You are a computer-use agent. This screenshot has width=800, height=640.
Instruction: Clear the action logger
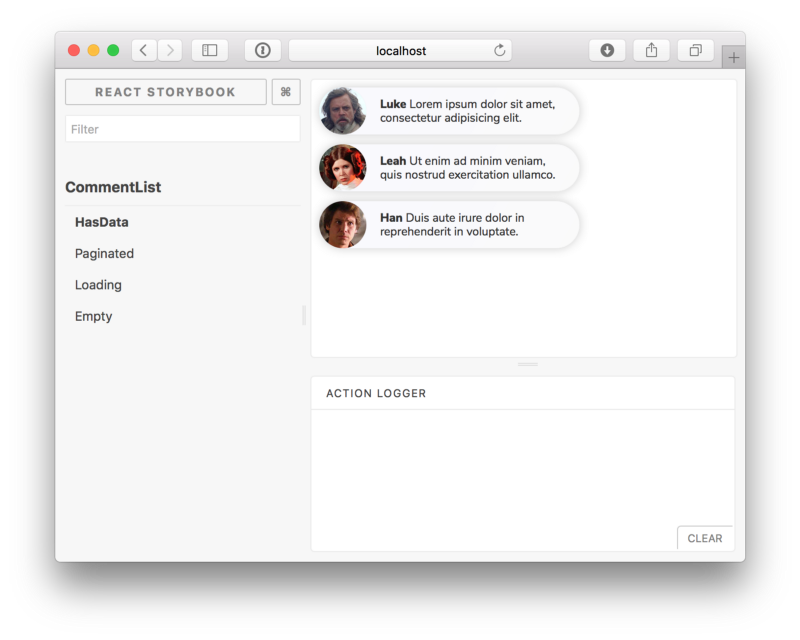[705, 538]
